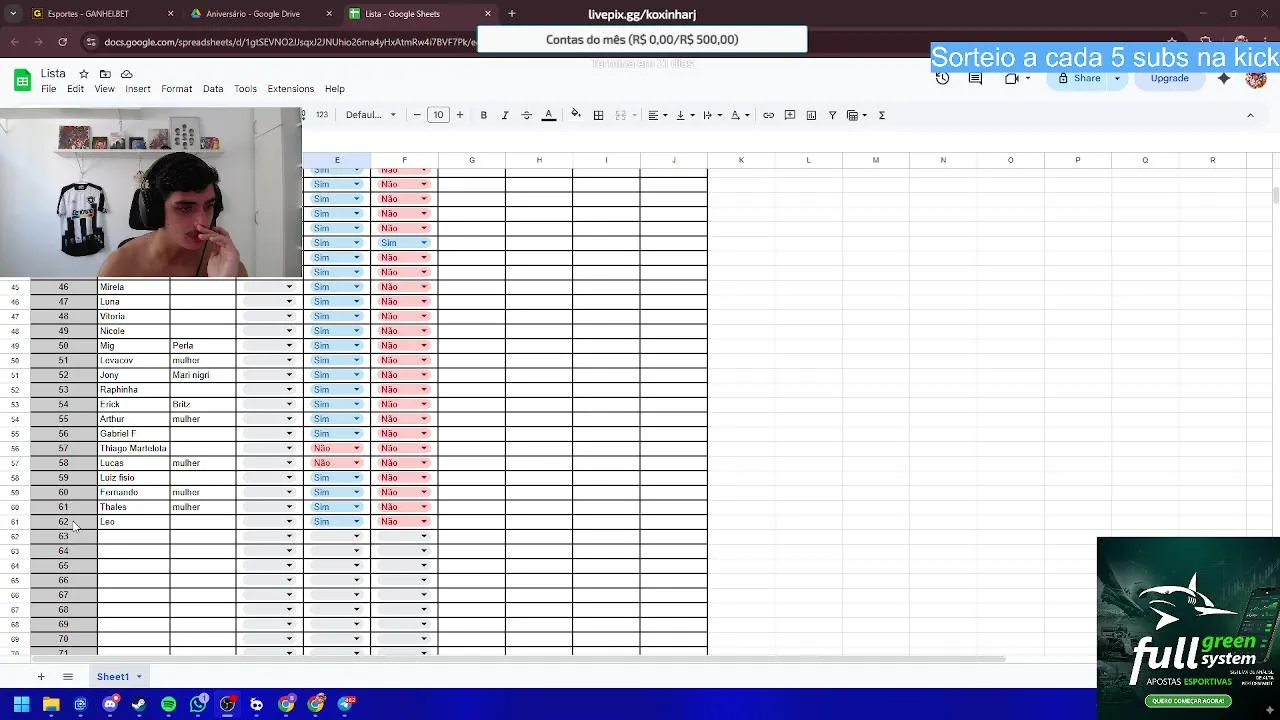Open the horizontal align options
Viewport: 1280px width, 720px height.
[x=657, y=115]
